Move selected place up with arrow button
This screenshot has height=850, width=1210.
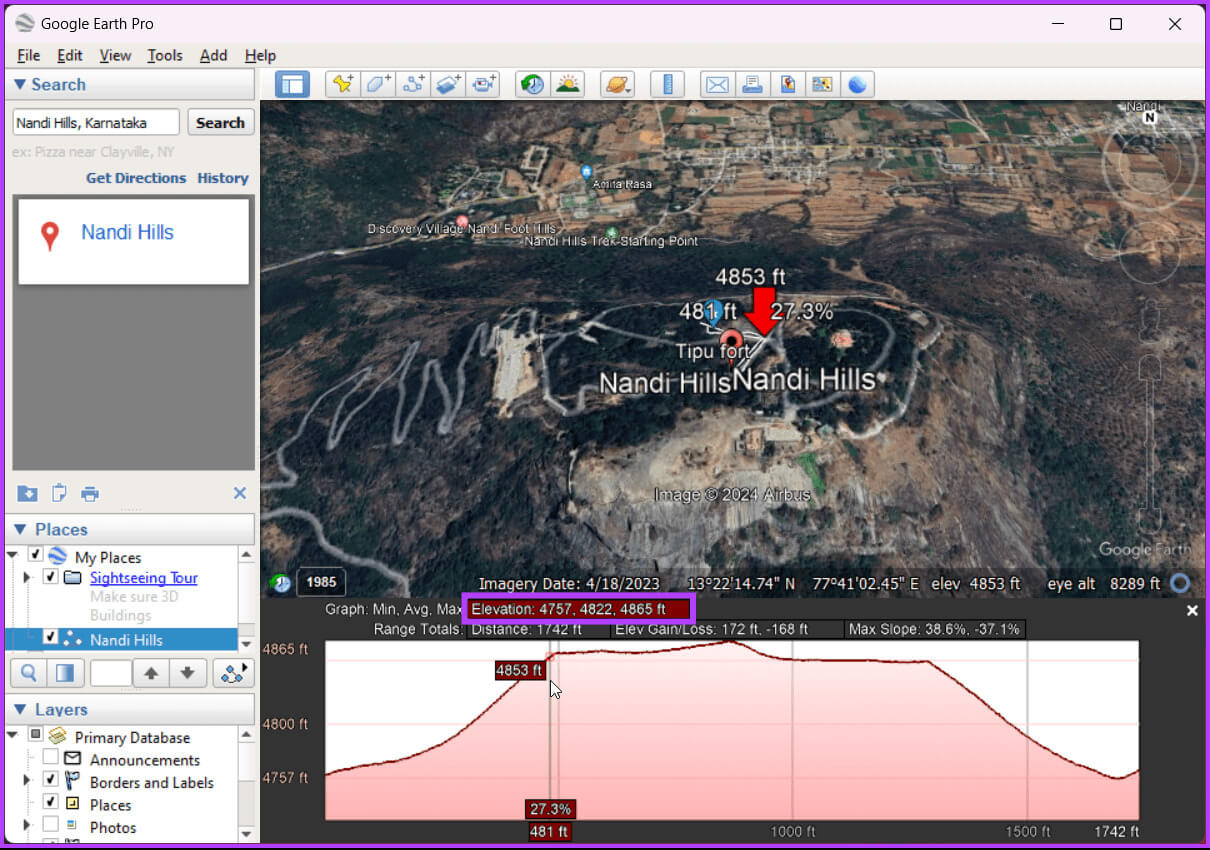point(151,673)
